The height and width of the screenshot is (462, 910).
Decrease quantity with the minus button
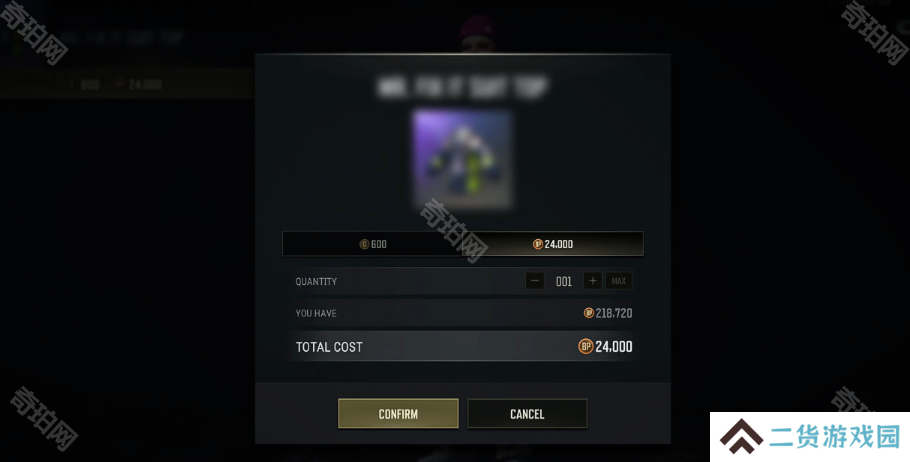(x=535, y=281)
